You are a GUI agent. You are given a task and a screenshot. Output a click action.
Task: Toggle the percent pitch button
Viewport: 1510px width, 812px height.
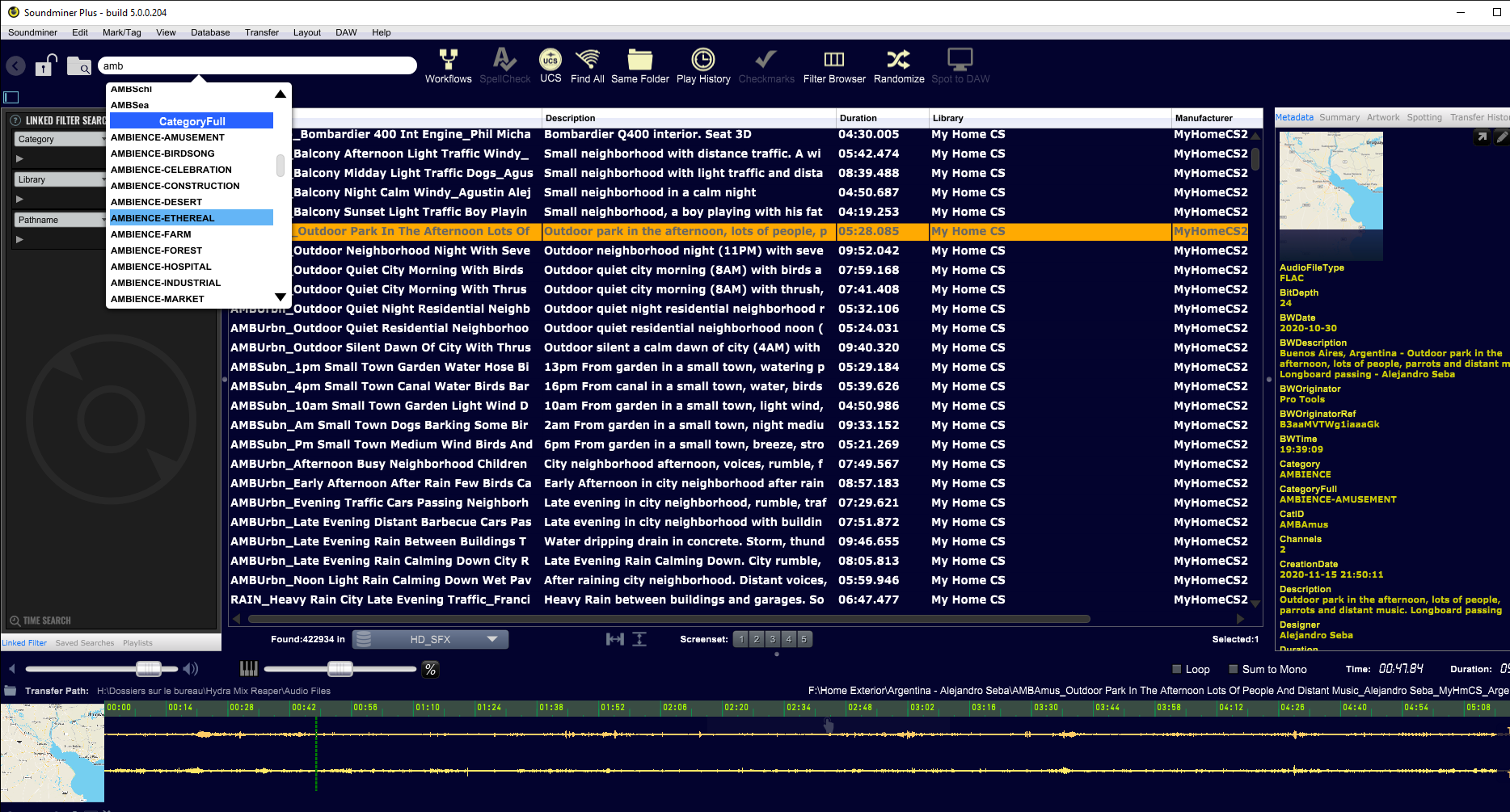pyautogui.click(x=430, y=669)
